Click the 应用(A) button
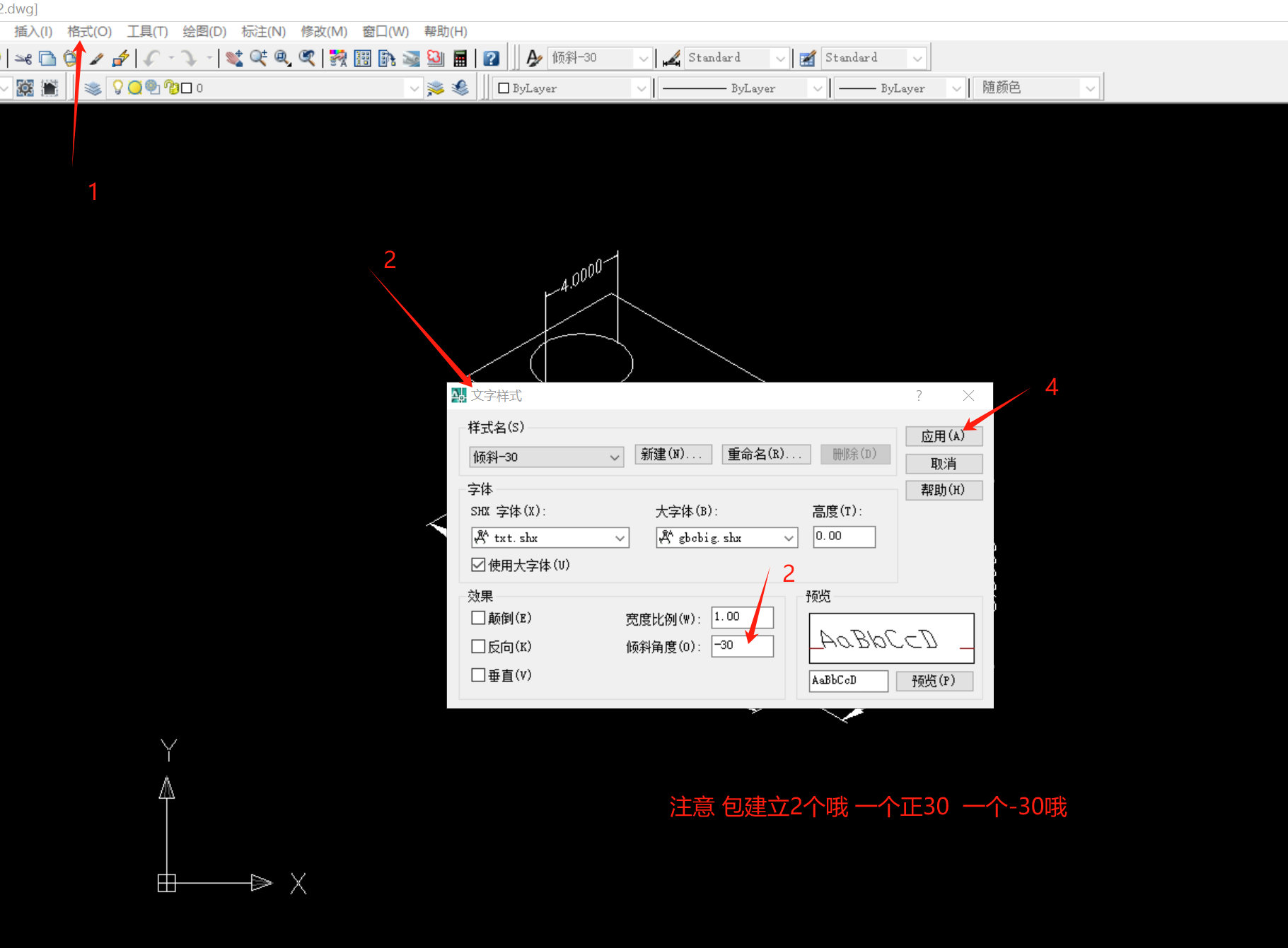1288x948 pixels. (944, 436)
